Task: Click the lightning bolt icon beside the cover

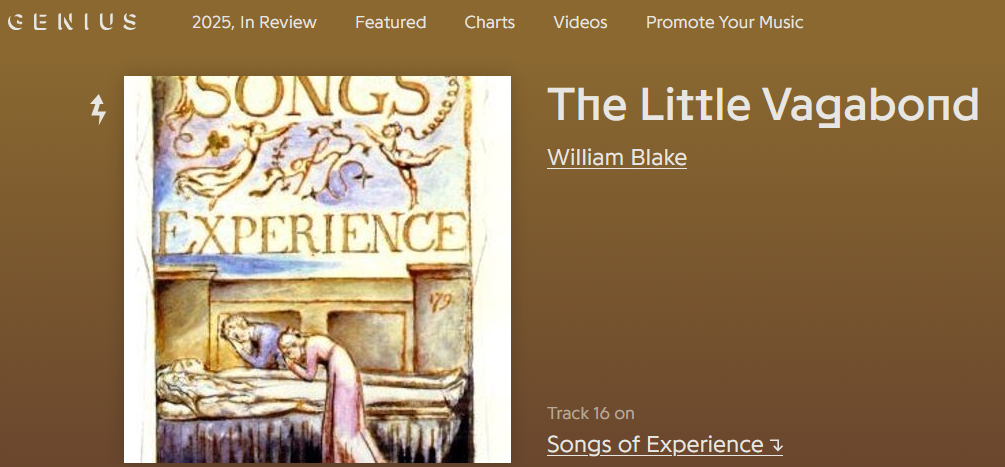Action: click(98, 109)
